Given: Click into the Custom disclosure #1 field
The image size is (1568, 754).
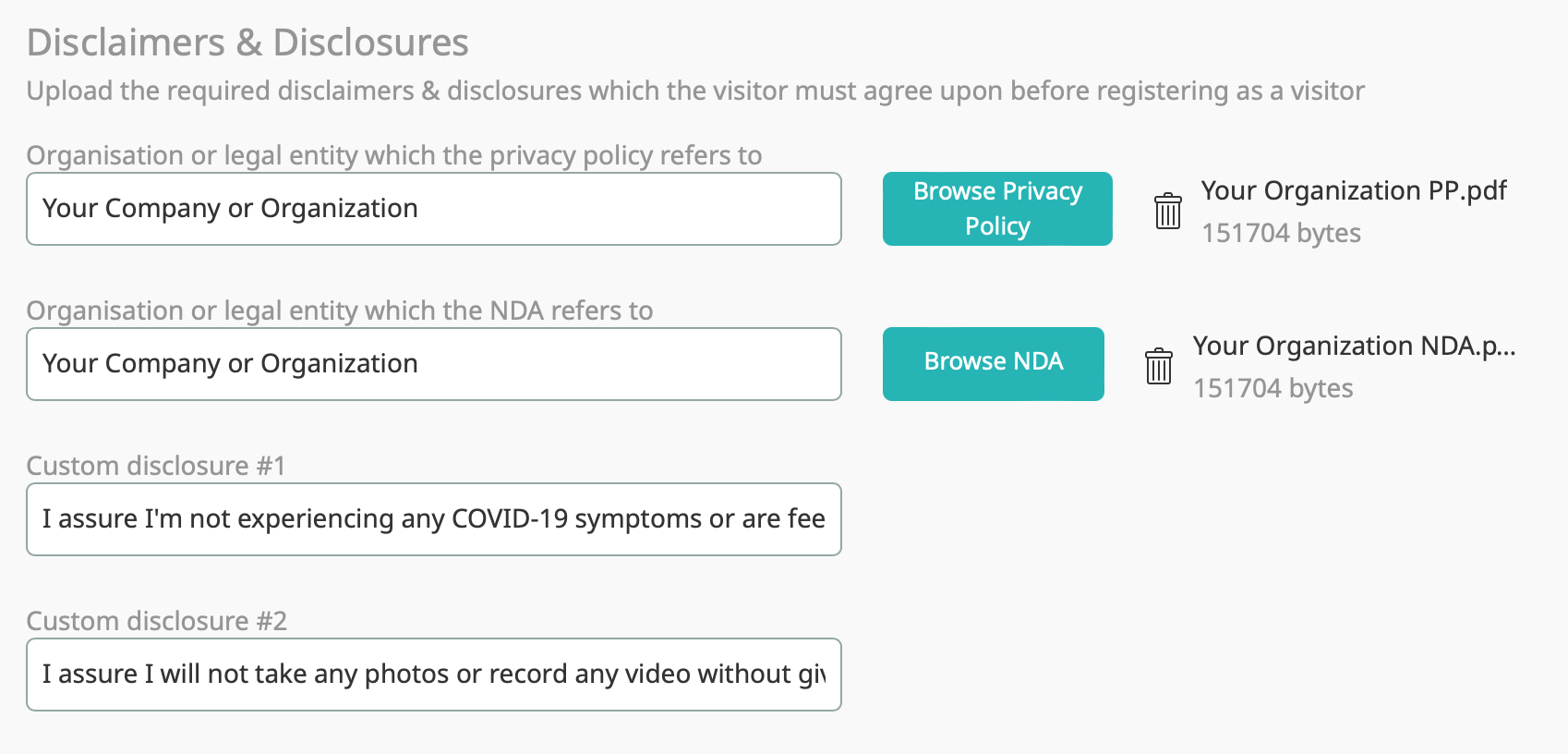Looking at the screenshot, I should click(x=434, y=519).
